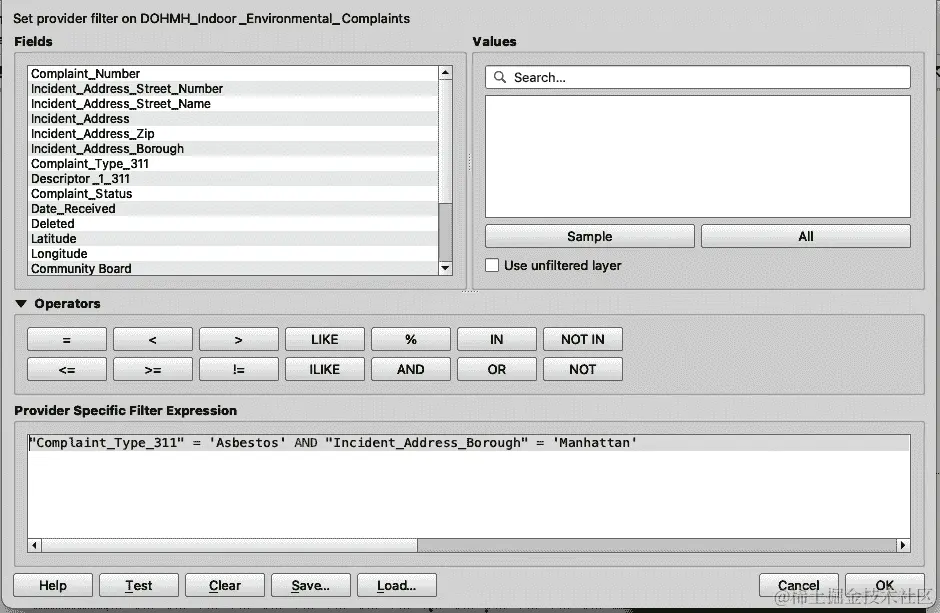Open Help for the filter dialog
The image size is (940, 613).
[53, 585]
